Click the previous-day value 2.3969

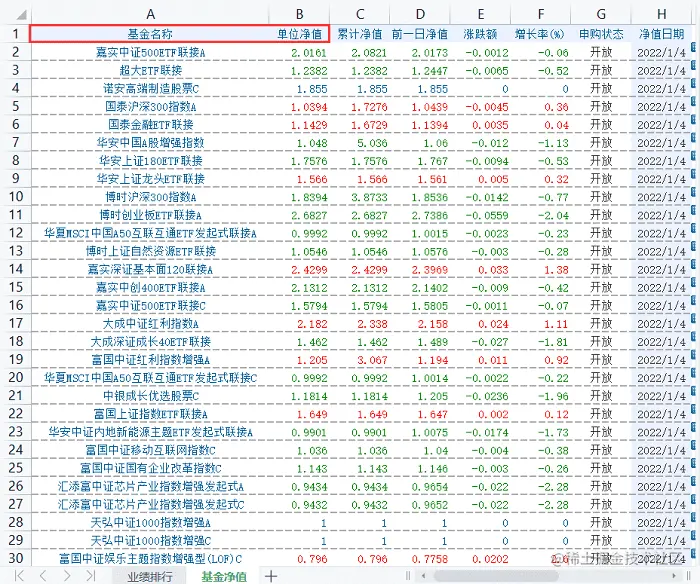point(429,270)
